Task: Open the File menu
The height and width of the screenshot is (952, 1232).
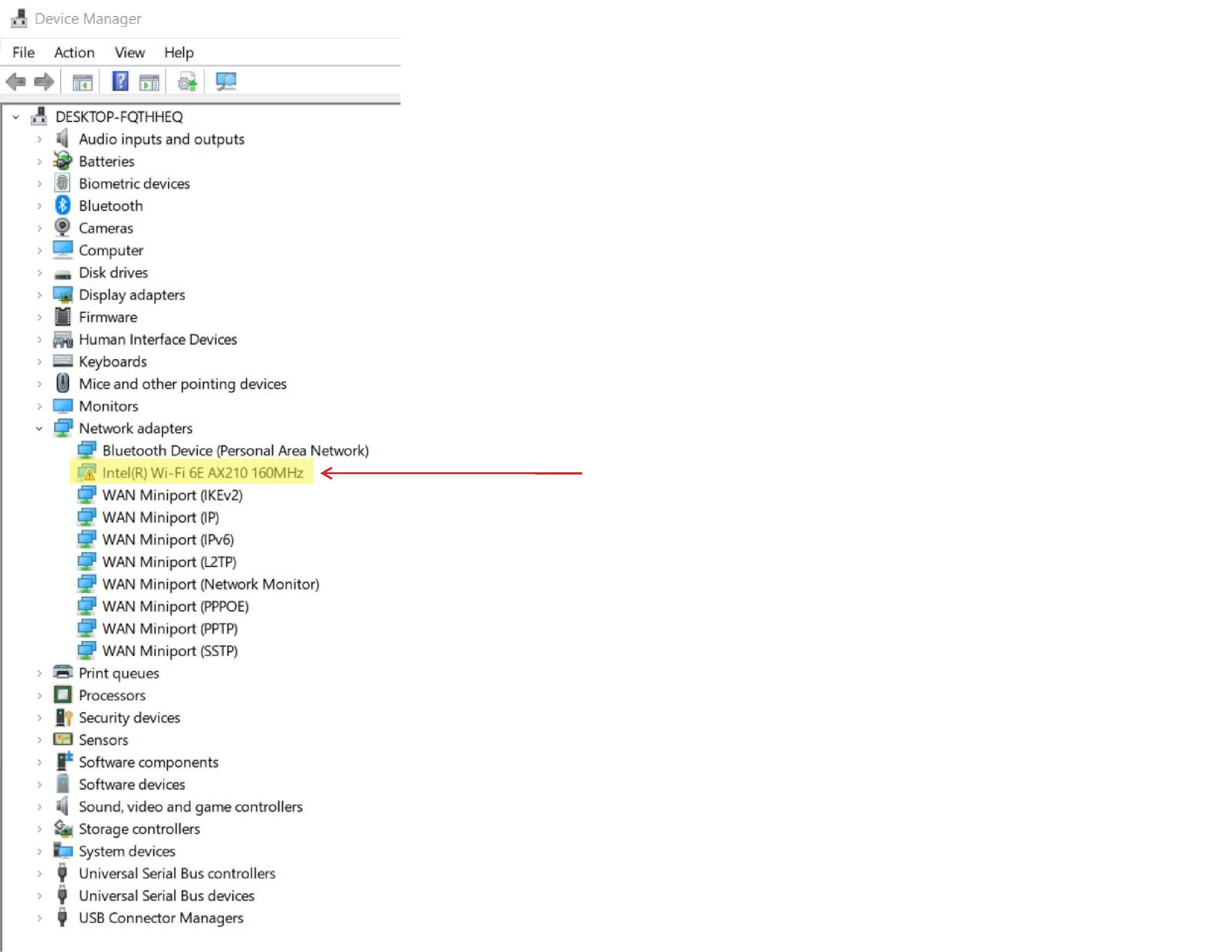Action: pyautogui.click(x=23, y=52)
